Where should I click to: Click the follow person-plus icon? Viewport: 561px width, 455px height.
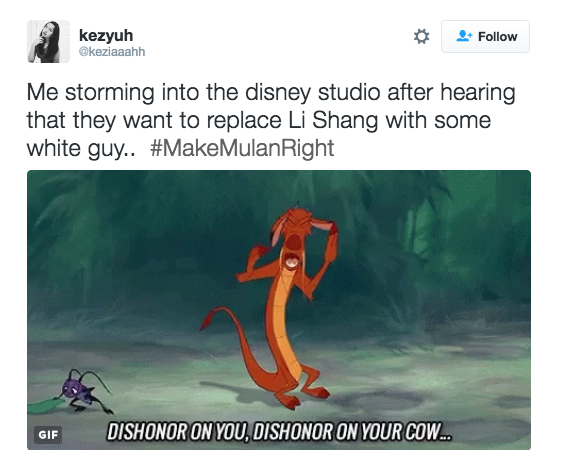point(464,36)
